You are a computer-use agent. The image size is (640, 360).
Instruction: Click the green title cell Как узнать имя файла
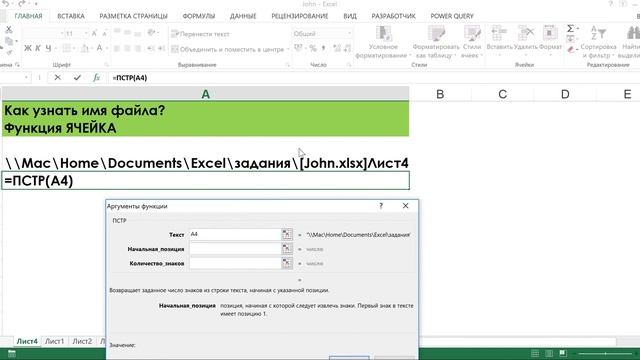point(205,119)
